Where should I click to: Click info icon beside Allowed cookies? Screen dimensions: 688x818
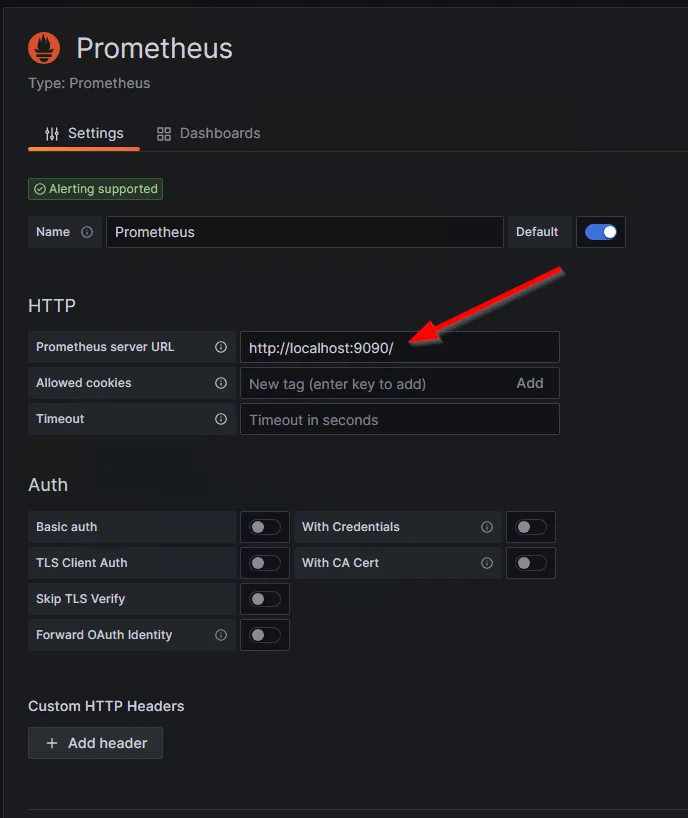click(221, 383)
